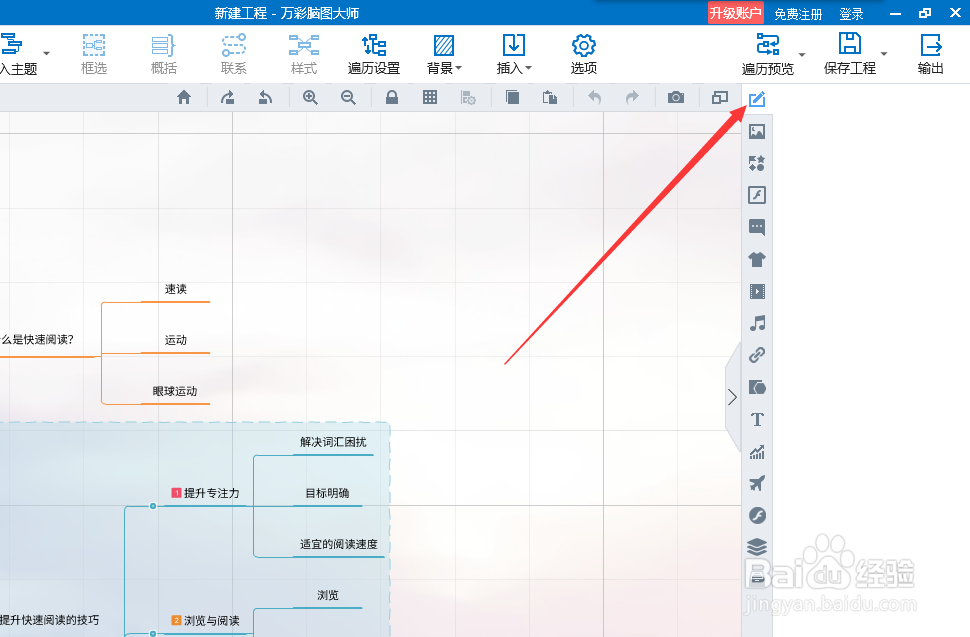
Task: Select the 目标明确 node
Action: point(327,493)
